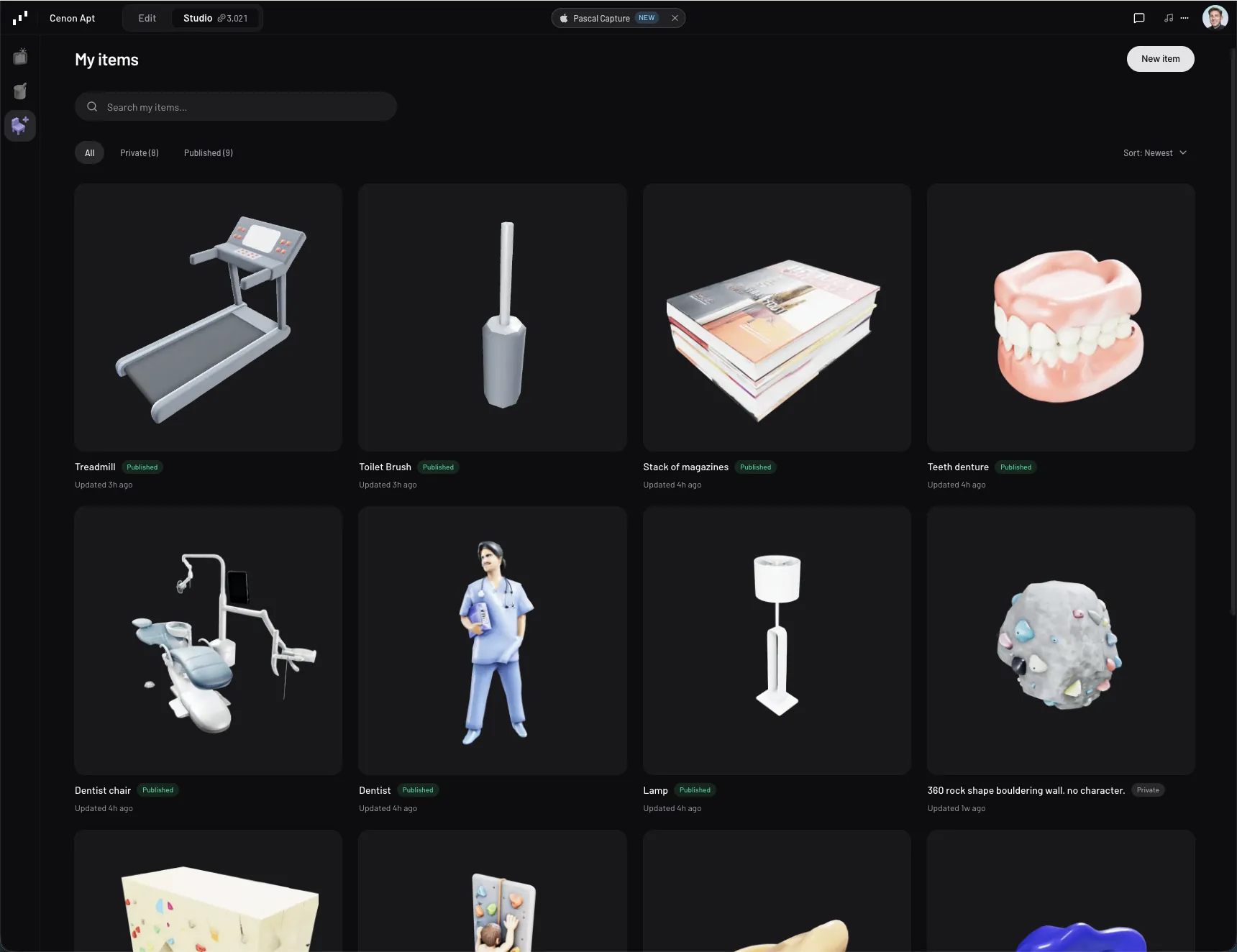Open the Dentist chair thumbnail
The width and height of the screenshot is (1237, 952).
pyautogui.click(x=209, y=641)
